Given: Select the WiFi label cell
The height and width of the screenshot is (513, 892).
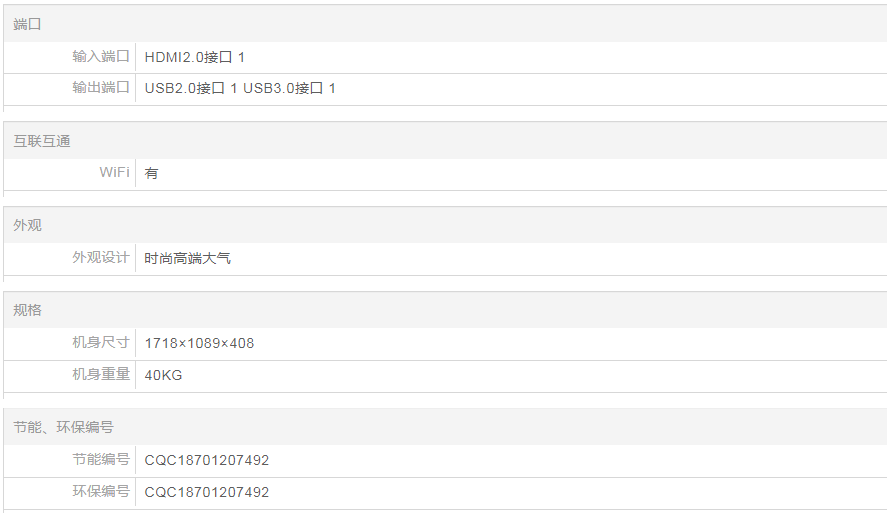Looking at the screenshot, I should pos(70,173).
